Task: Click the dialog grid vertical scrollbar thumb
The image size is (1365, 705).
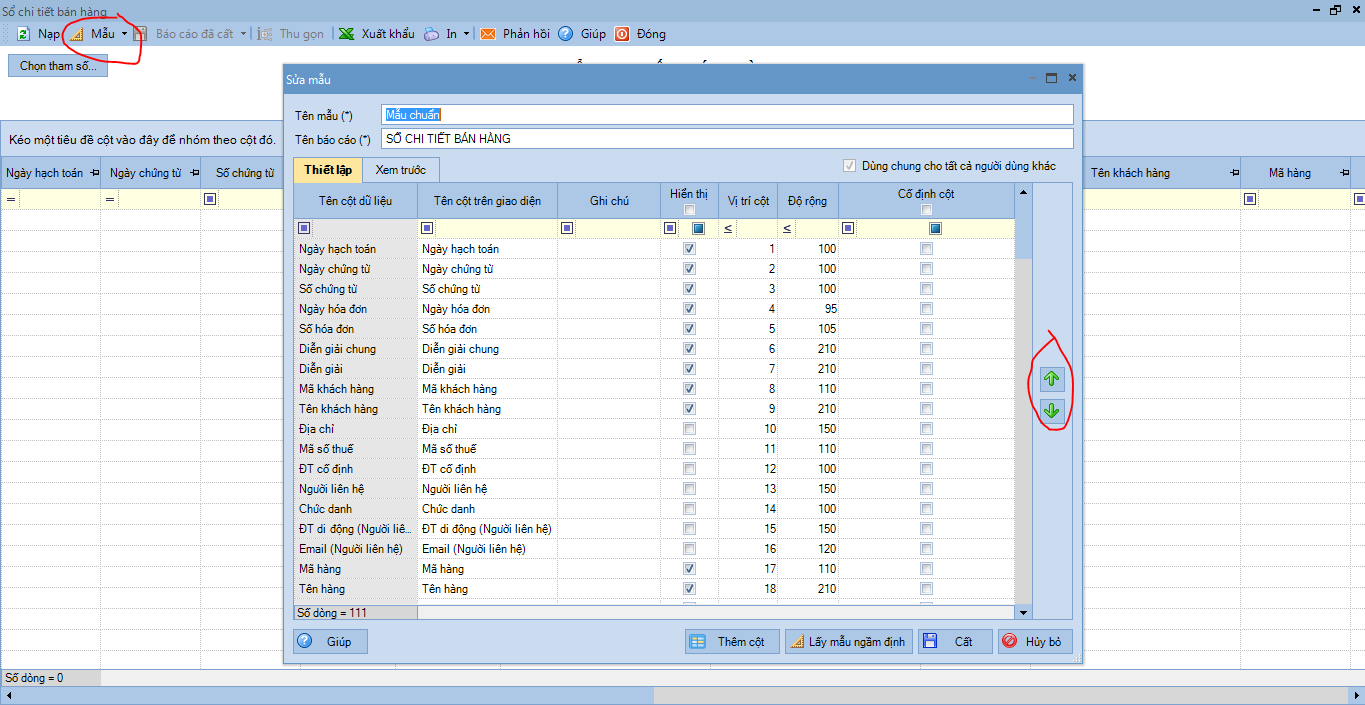Action: (x=1024, y=228)
